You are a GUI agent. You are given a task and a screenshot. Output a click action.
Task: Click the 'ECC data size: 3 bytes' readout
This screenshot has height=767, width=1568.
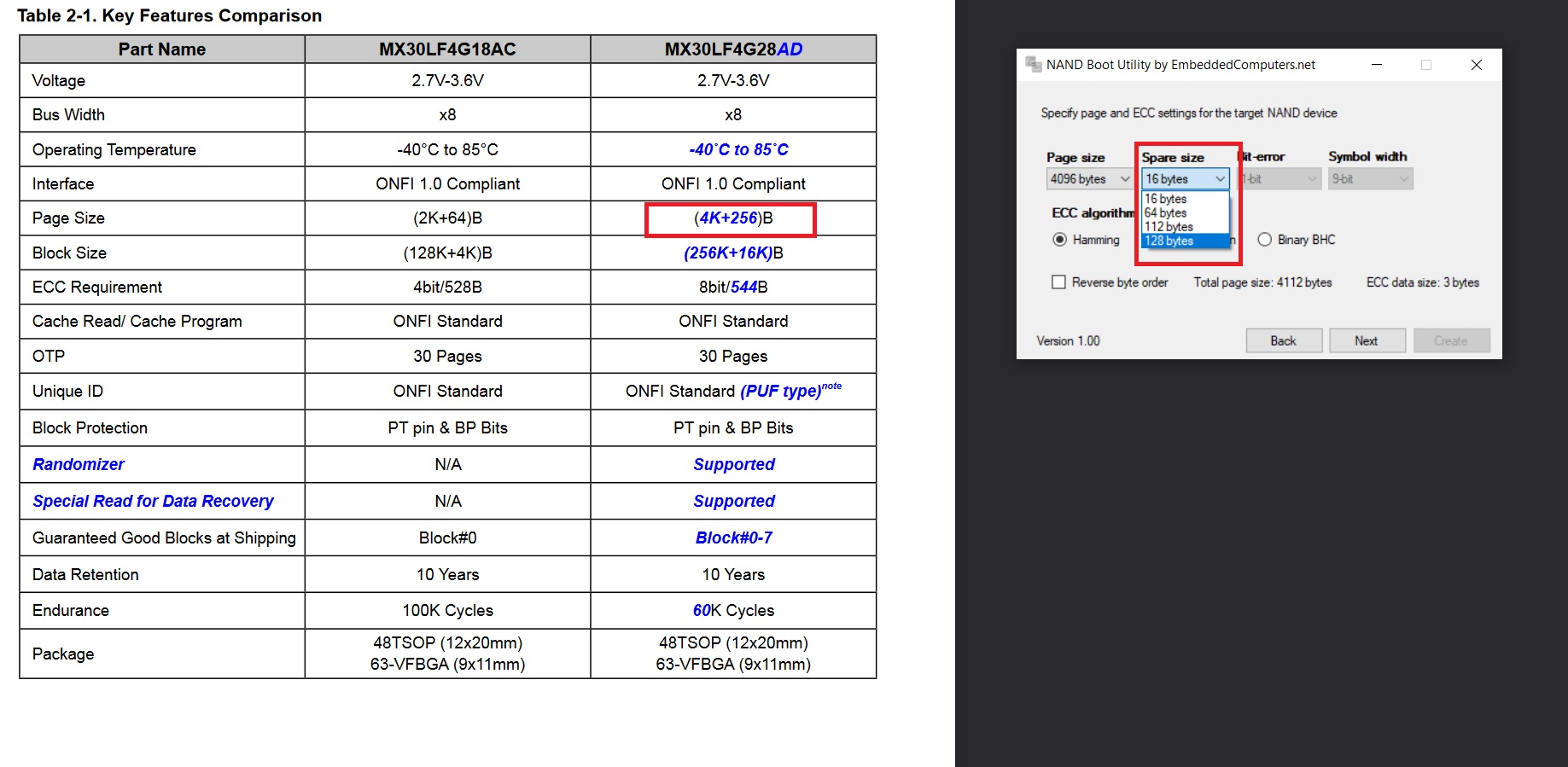[1423, 282]
